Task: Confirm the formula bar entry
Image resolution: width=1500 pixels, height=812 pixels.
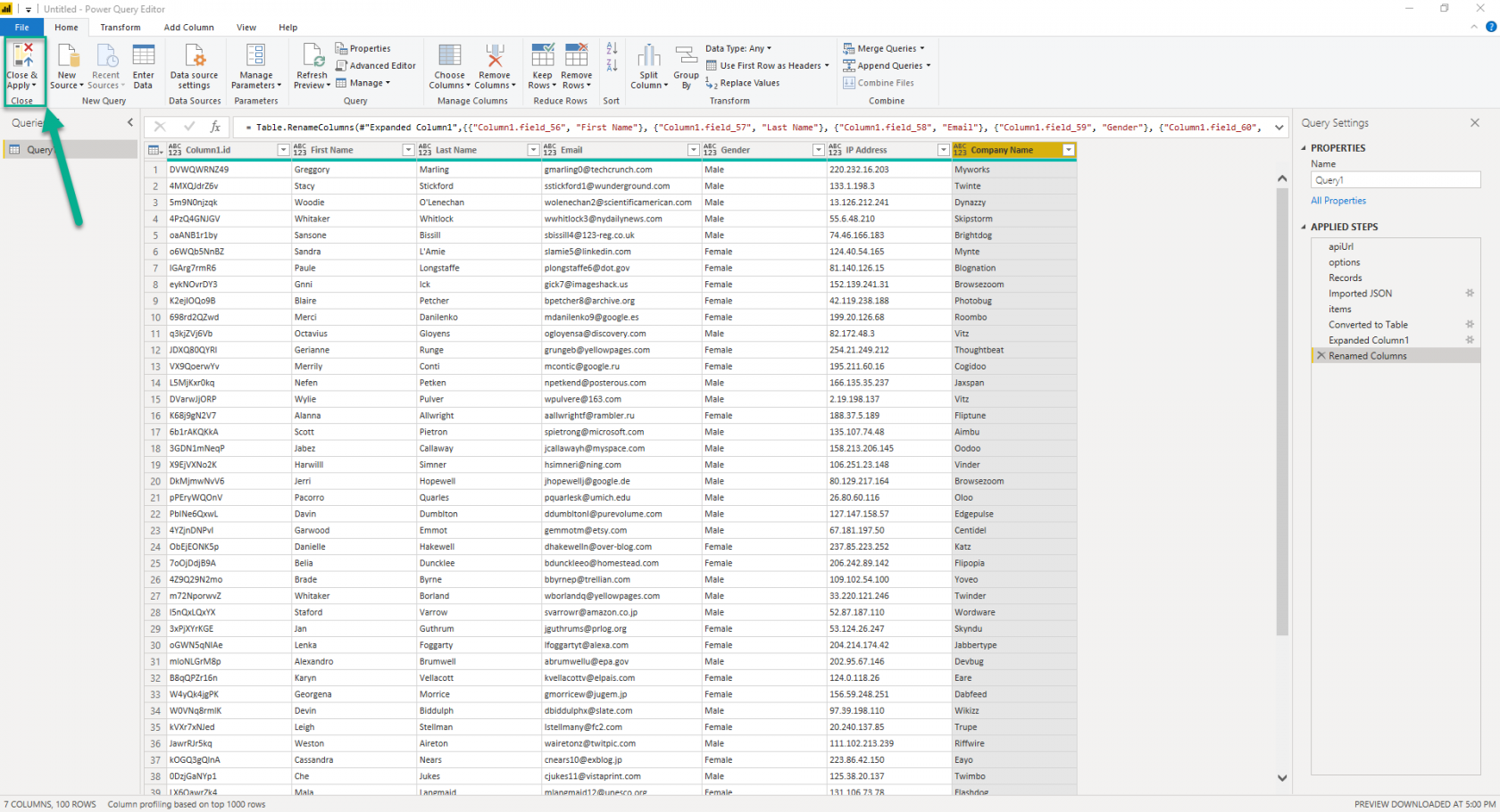Action: [188, 127]
